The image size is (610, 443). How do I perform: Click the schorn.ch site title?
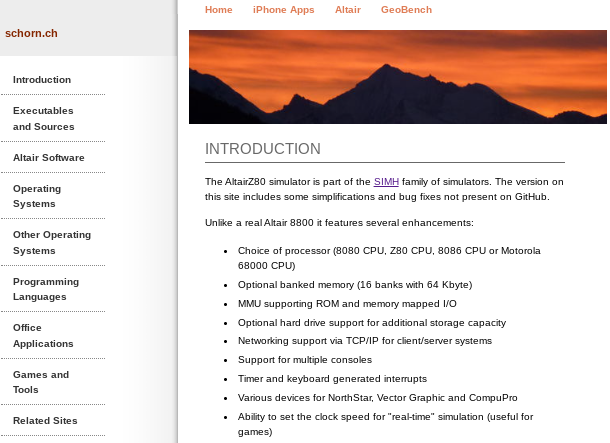(31, 33)
